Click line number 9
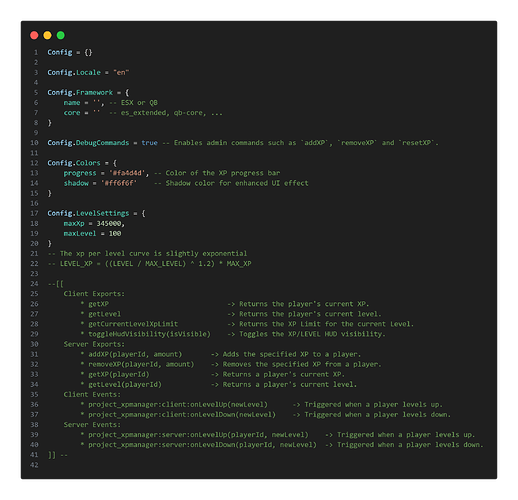 click(36, 133)
